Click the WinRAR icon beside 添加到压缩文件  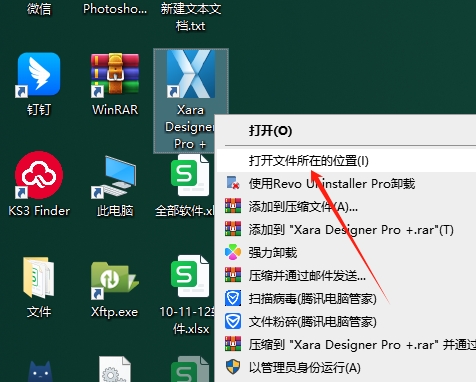point(233,206)
